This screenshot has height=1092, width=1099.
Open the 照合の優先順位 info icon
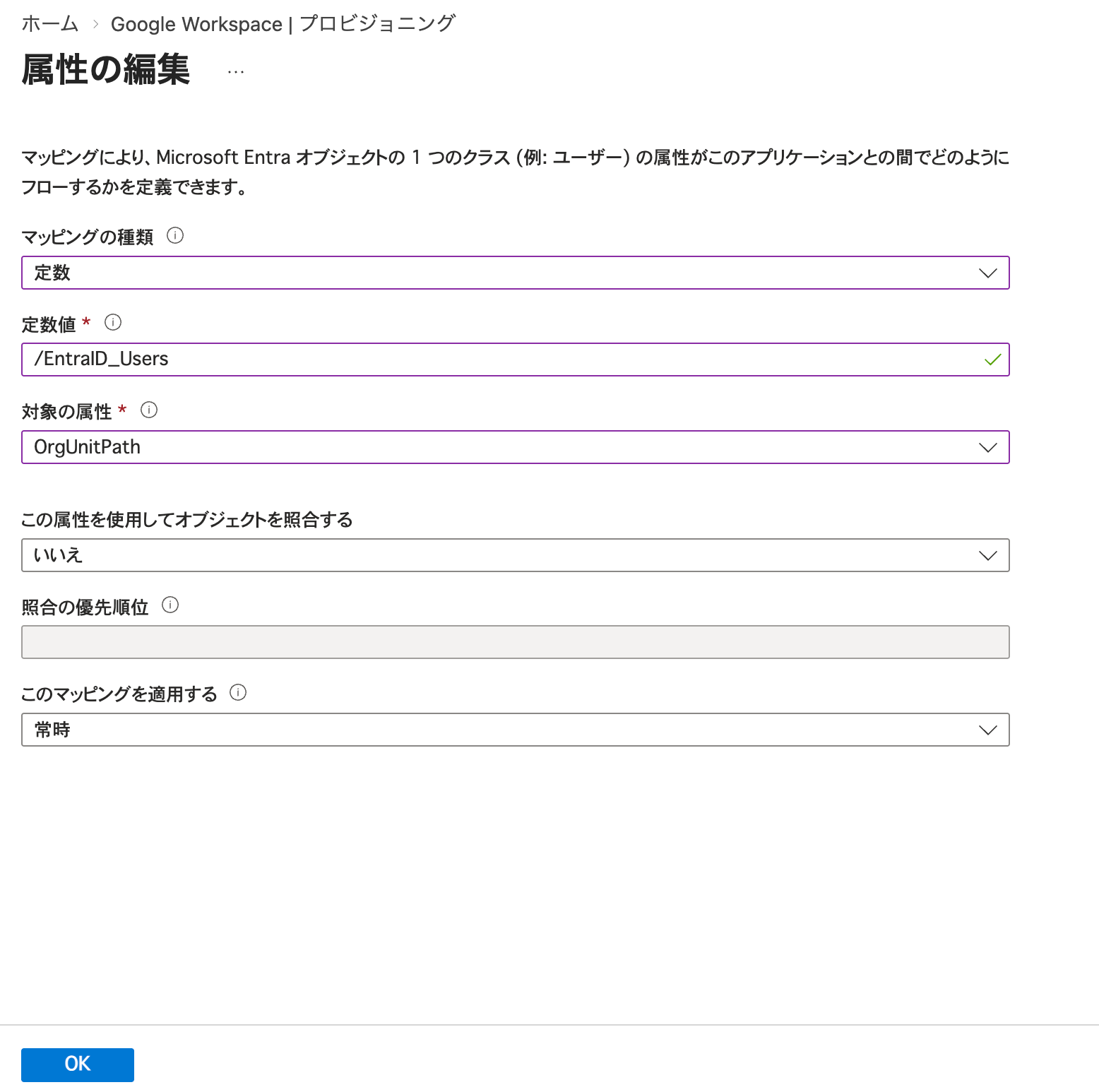click(x=170, y=605)
